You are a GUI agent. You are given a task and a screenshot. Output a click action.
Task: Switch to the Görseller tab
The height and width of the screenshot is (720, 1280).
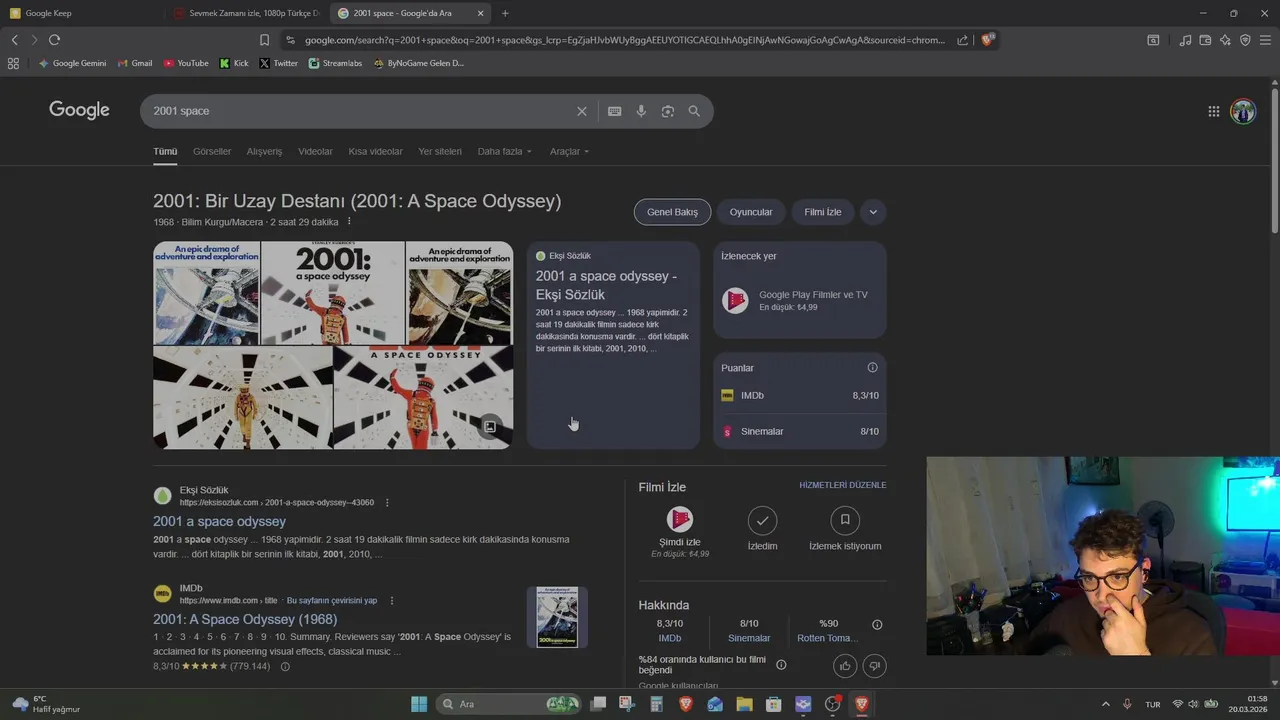(212, 151)
